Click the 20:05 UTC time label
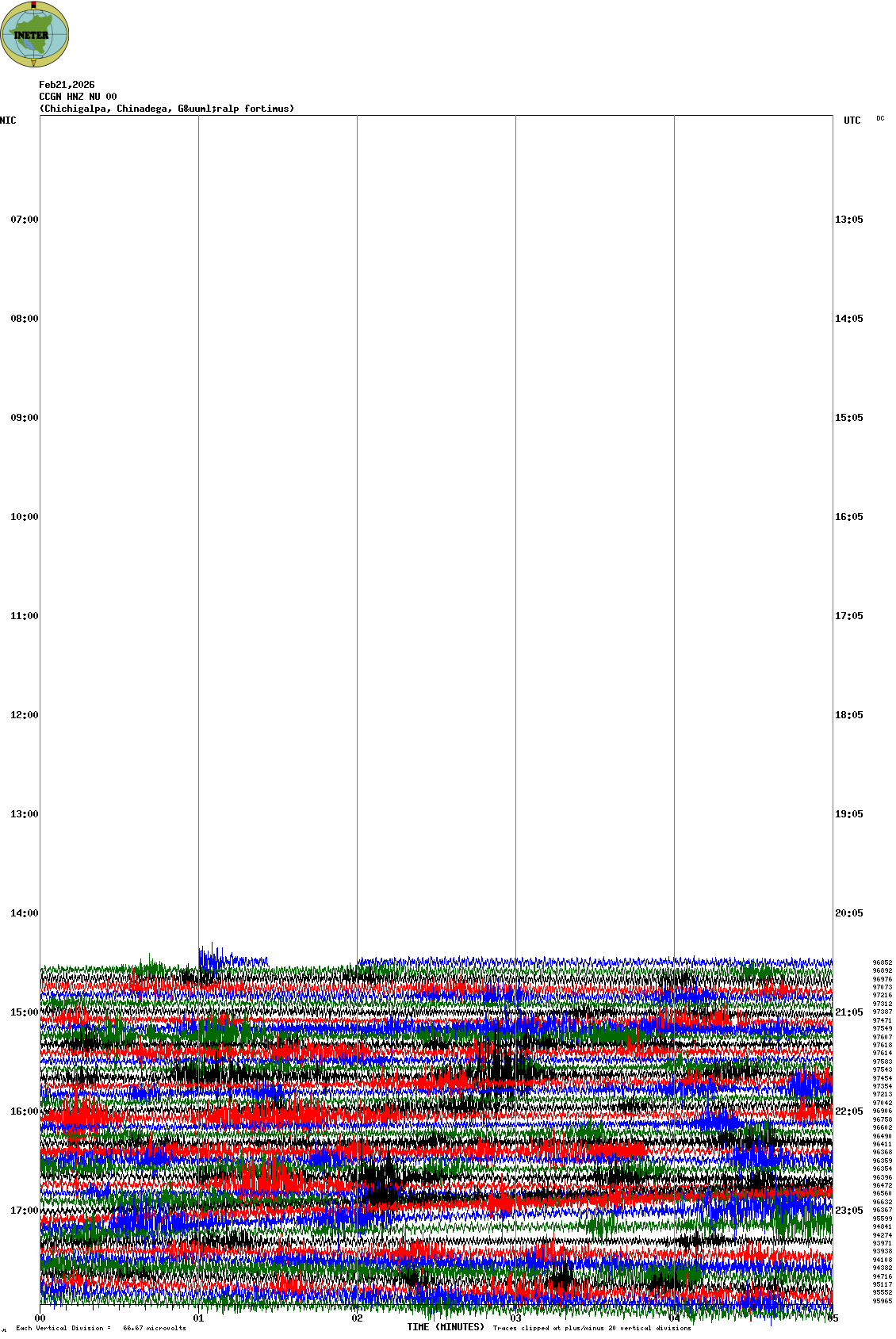The height and width of the screenshot is (1339, 896). pyautogui.click(x=848, y=913)
